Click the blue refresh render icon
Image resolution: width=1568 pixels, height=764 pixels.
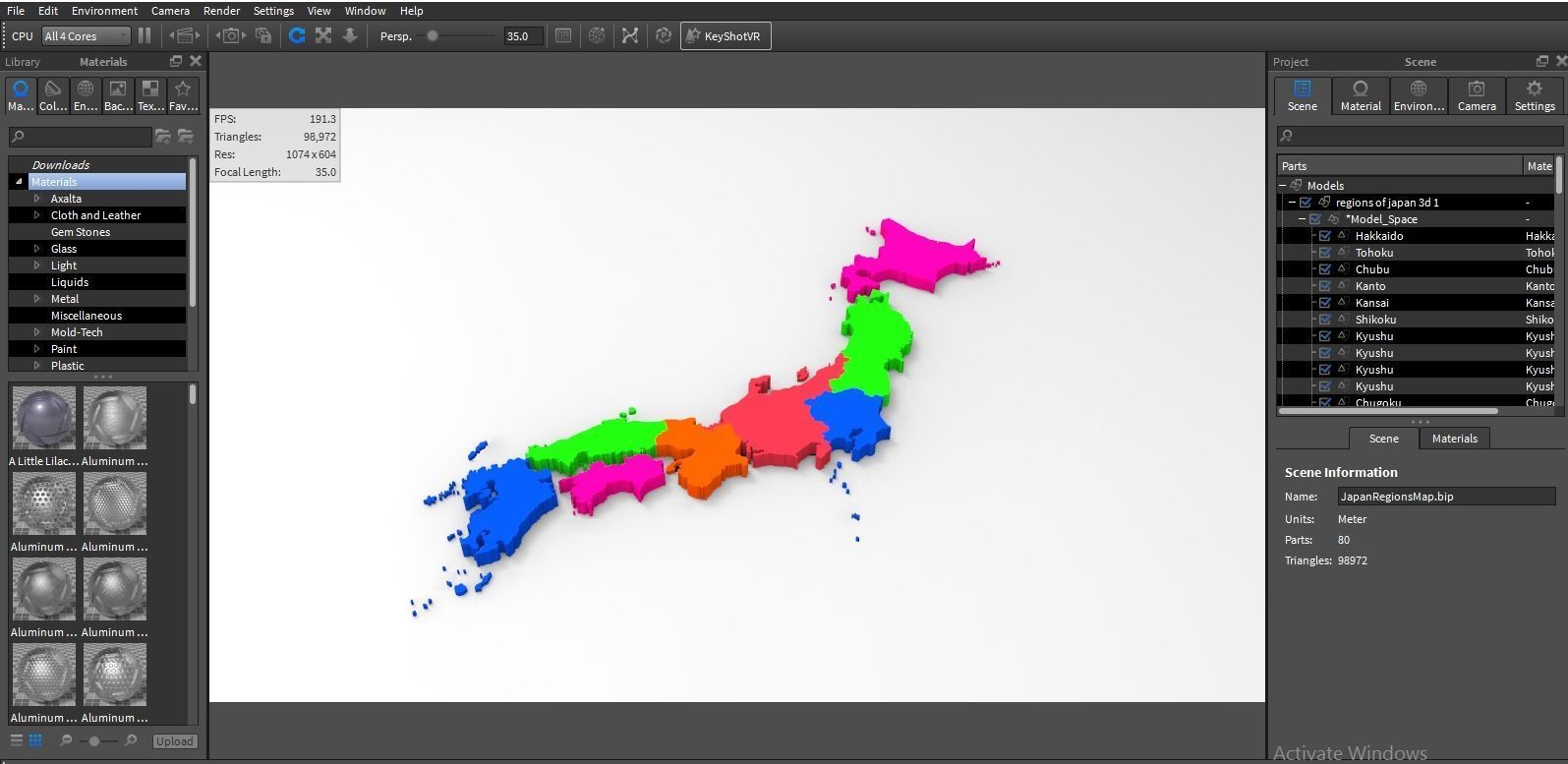(x=297, y=35)
